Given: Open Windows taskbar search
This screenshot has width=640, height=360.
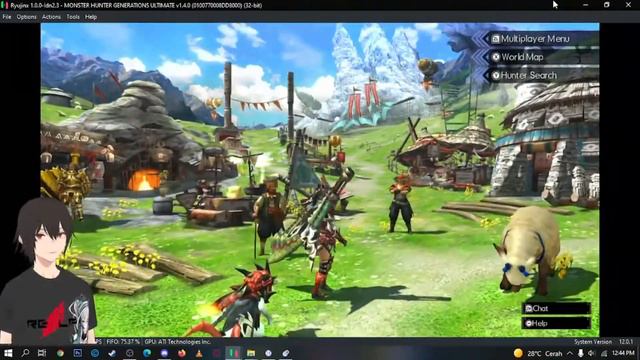Looking at the screenshot, I should 25,353.
